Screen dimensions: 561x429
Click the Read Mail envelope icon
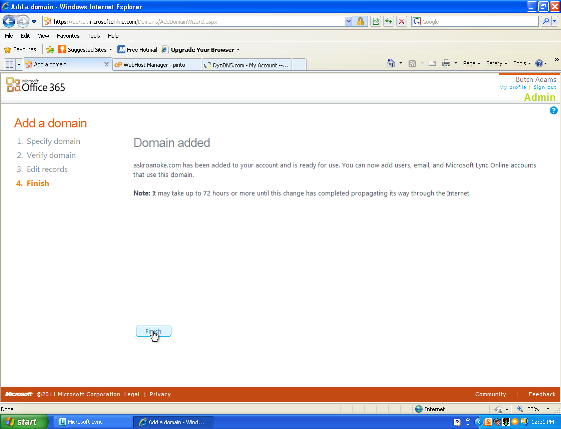coord(432,63)
